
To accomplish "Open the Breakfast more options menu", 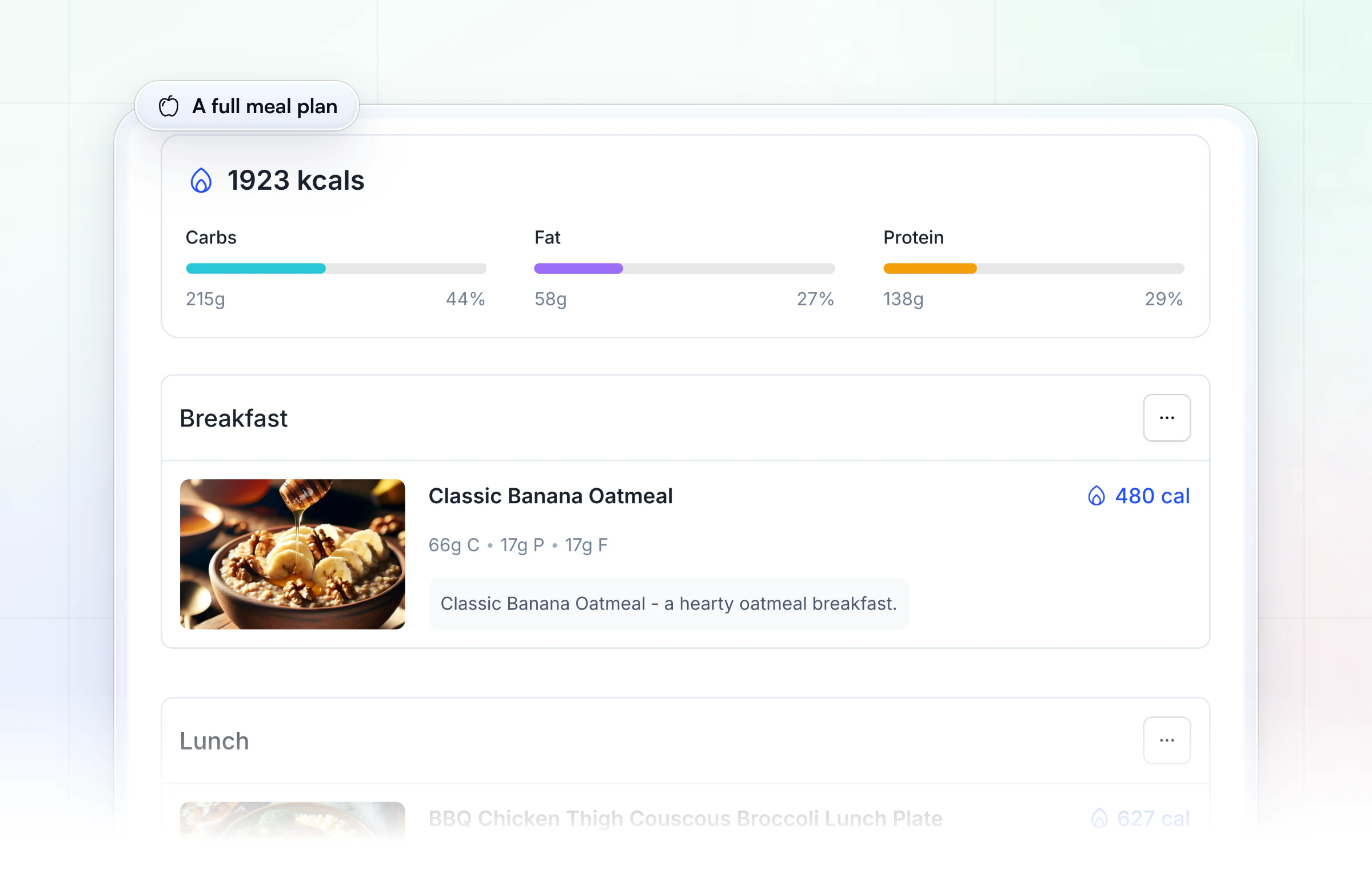I will (x=1167, y=418).
